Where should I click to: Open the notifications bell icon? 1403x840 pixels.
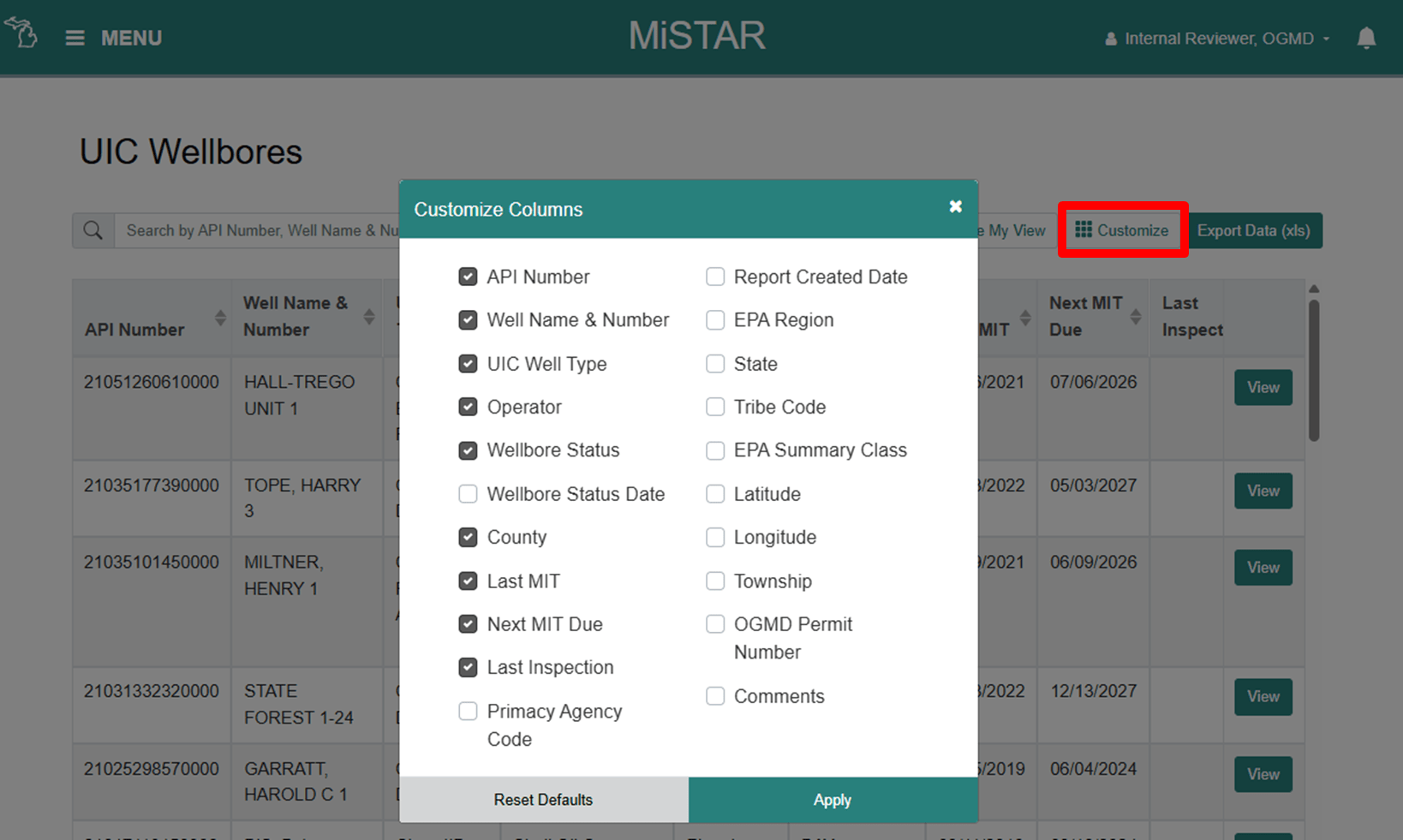[1366, 39]
